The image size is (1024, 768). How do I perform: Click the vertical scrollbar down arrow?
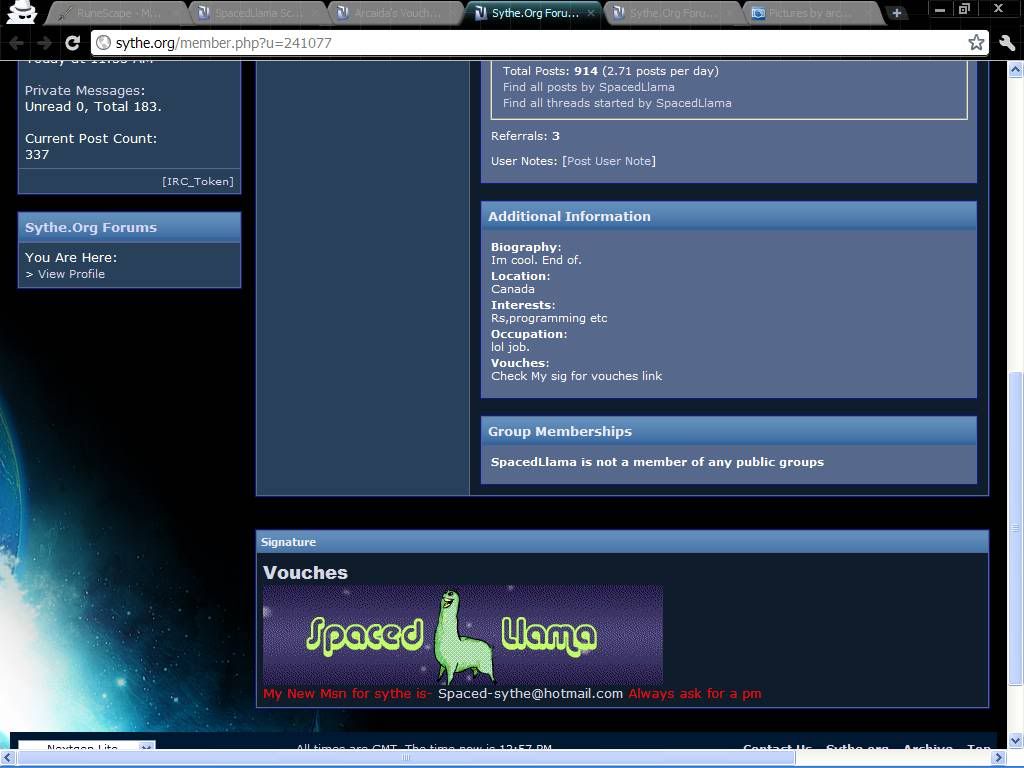pos(1016,741)
